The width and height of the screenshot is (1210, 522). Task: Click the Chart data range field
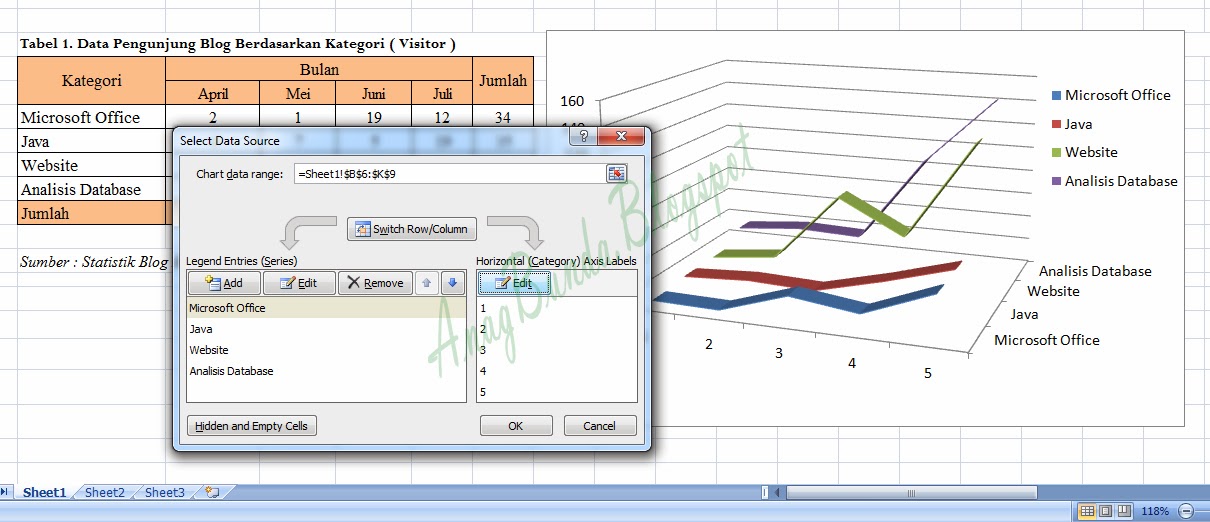coord(450,174)
